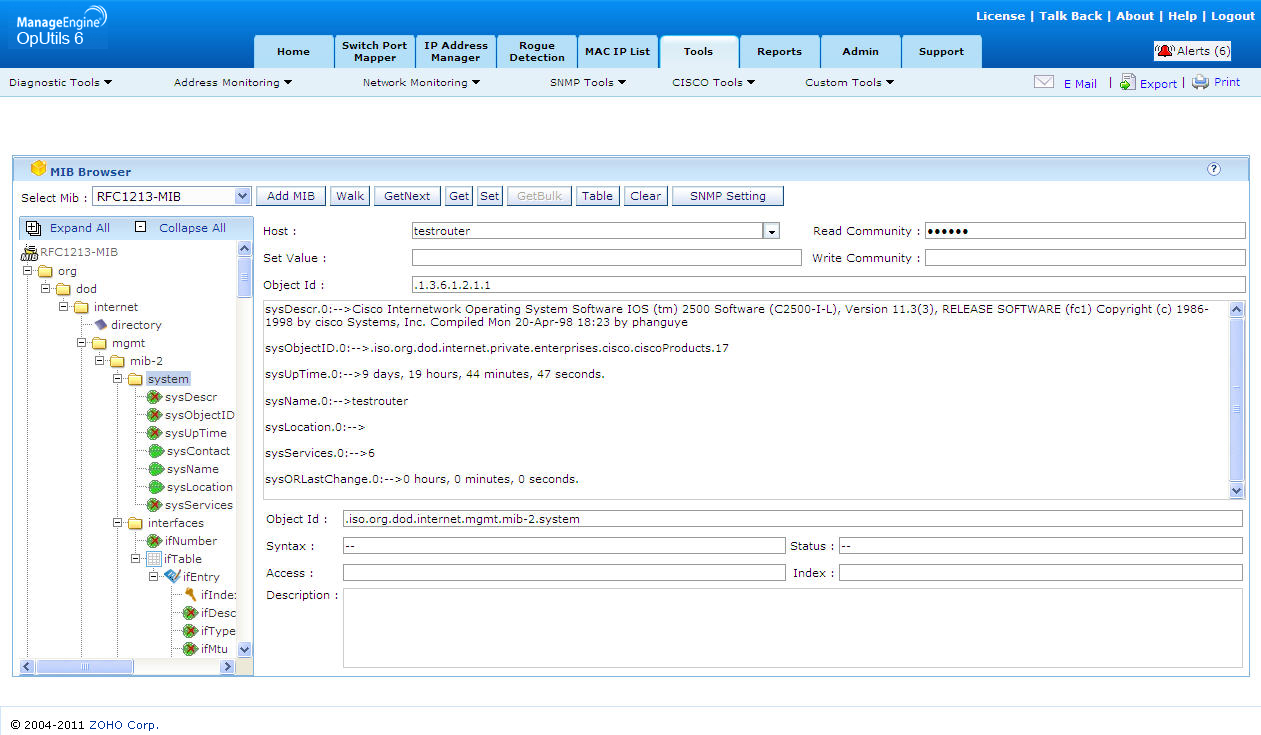The image size is (1261, 735).
Task: Select sysUpTime node in MIB tree
Action: (195, 433)
